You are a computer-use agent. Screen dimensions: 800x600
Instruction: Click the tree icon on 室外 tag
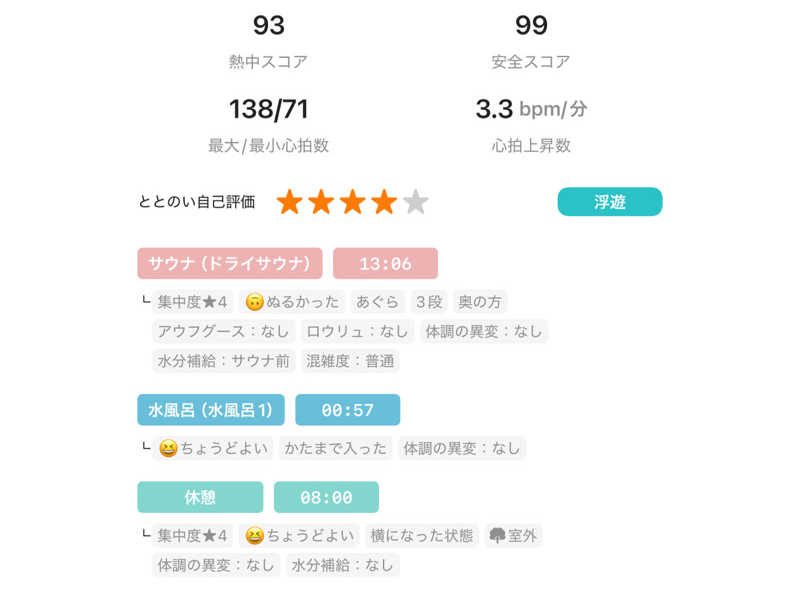(496, 536)
